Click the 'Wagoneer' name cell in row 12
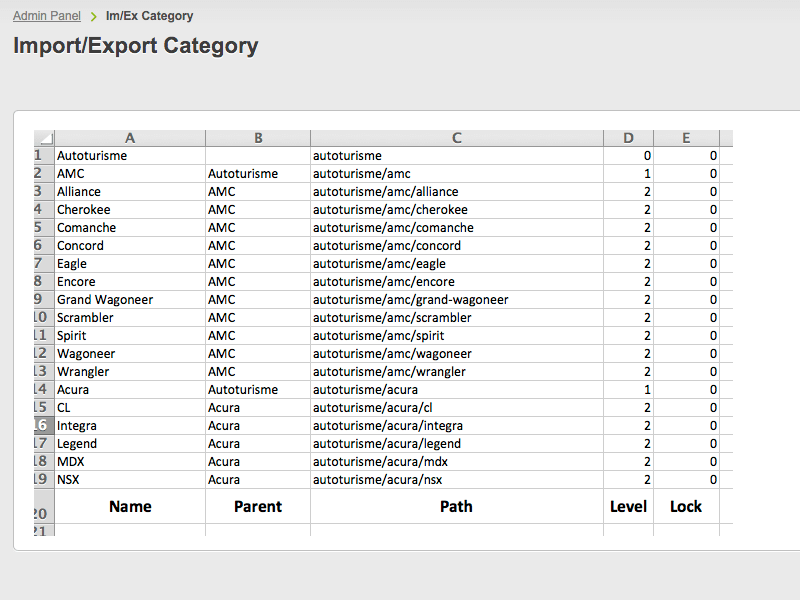This screenshot has width=800, height=600. coord(130,354)
